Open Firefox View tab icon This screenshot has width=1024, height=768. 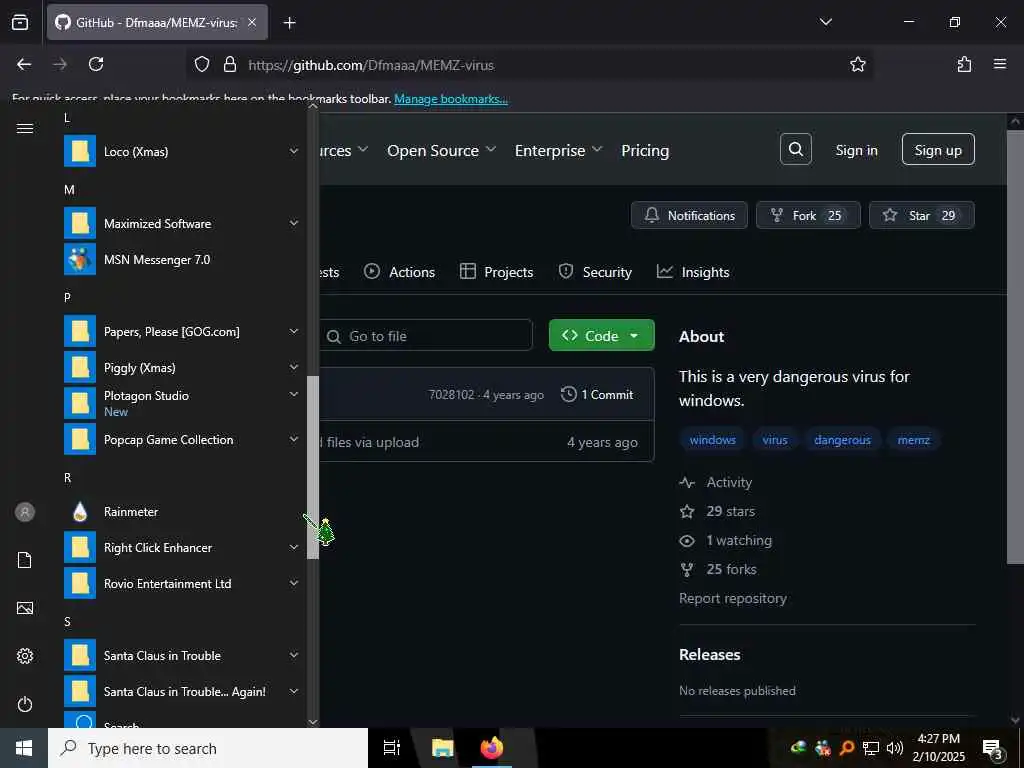tap(20, 22)
